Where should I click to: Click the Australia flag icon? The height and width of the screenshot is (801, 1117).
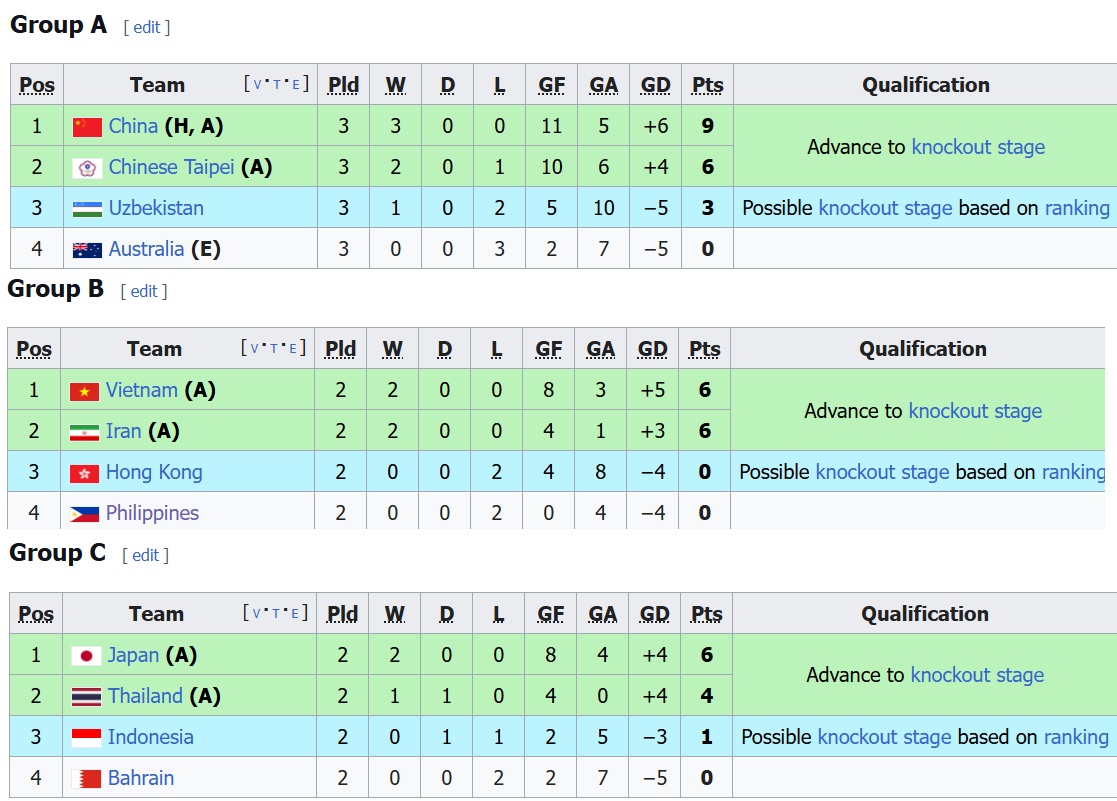point(87,250)
